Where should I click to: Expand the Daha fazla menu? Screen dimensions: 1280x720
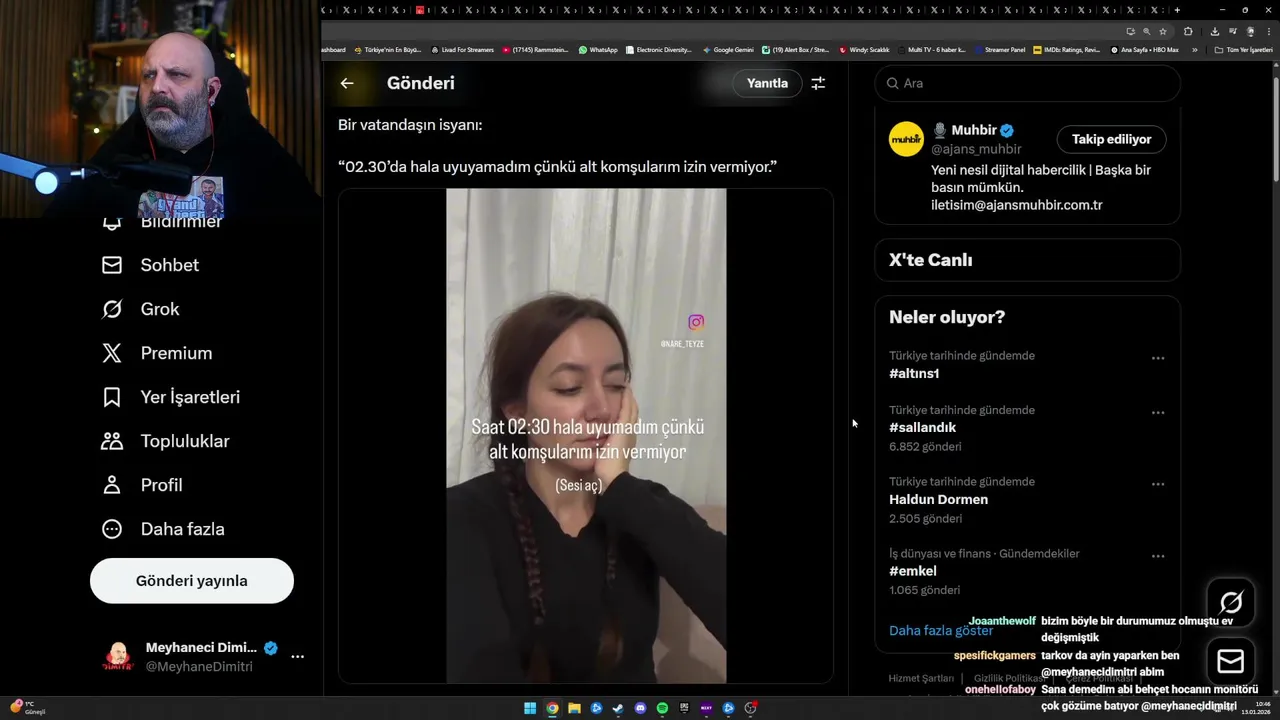pyautogui.click(x=162, y=529)
